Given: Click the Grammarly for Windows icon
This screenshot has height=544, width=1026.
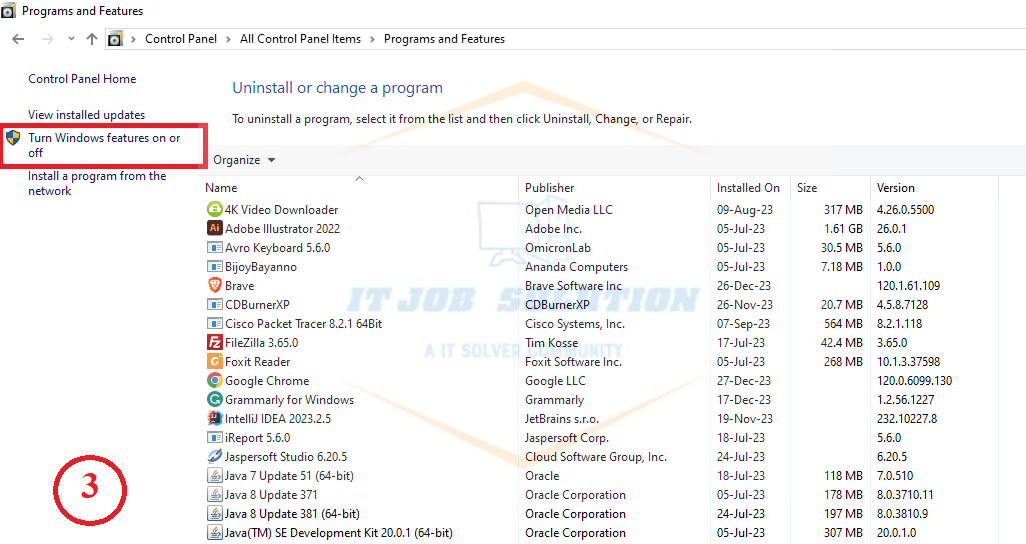Looking at the screenshot, I should (x=214, y=400).
